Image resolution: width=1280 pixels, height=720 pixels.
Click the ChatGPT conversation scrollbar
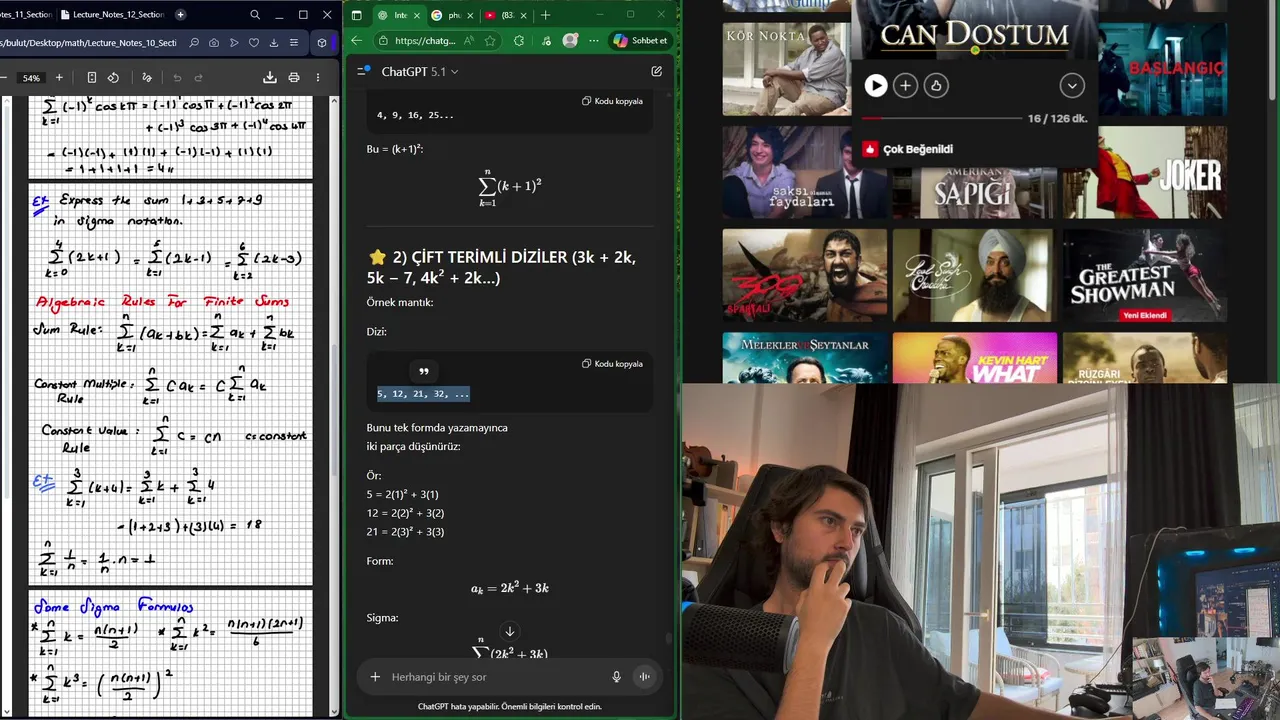669,637
